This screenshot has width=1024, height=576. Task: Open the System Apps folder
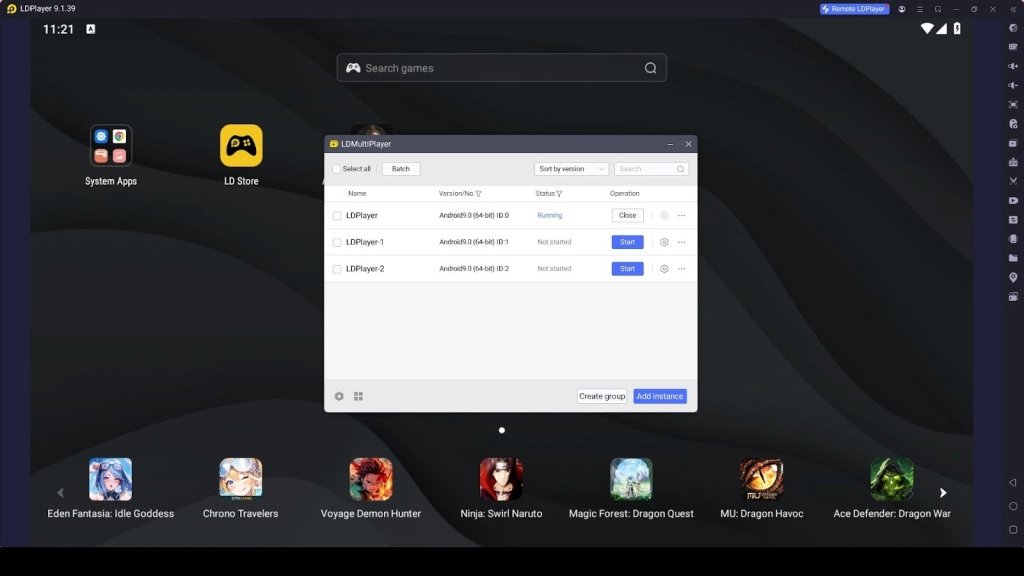point(110,145)
